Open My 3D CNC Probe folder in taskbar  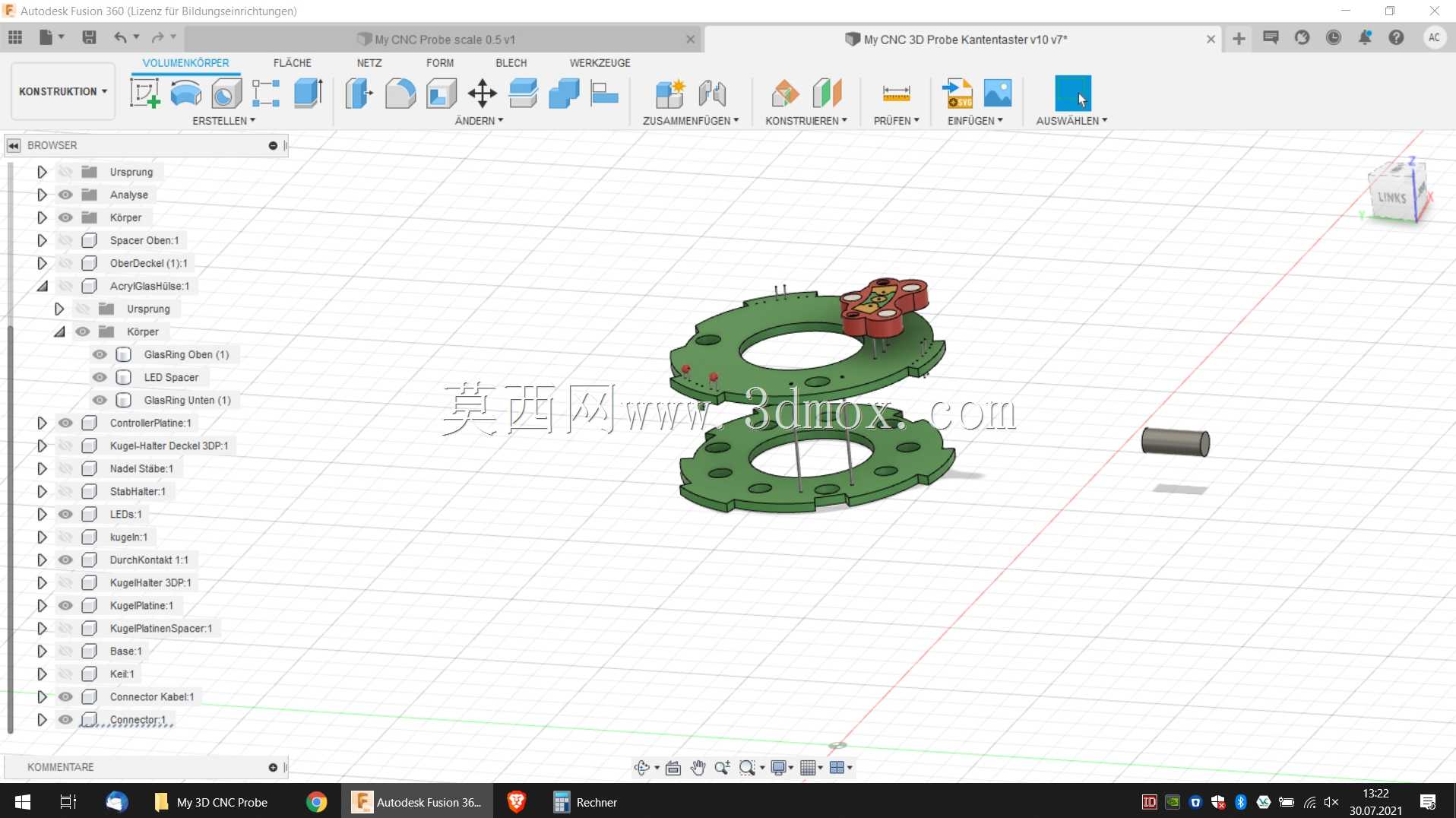pyautogui.click(x=211, y=802)
